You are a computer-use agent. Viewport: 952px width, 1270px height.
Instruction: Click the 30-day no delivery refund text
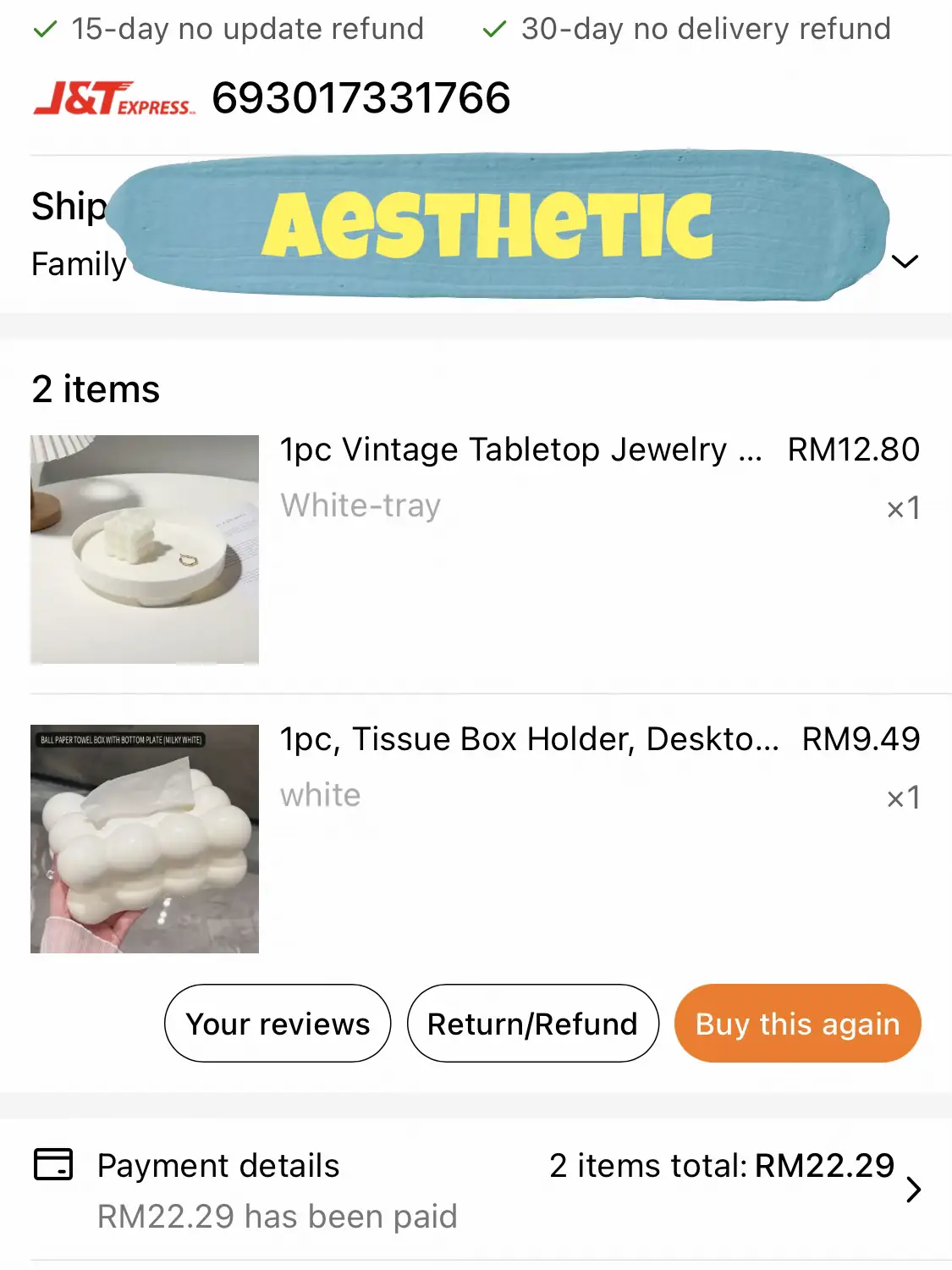(706, 29)
